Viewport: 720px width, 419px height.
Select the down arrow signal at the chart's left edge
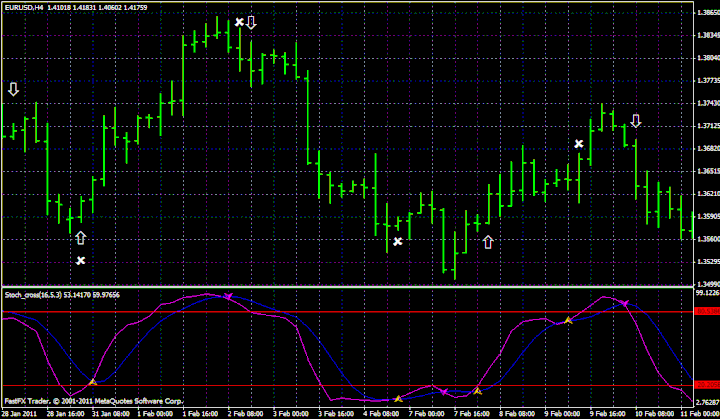coord(13,89)
